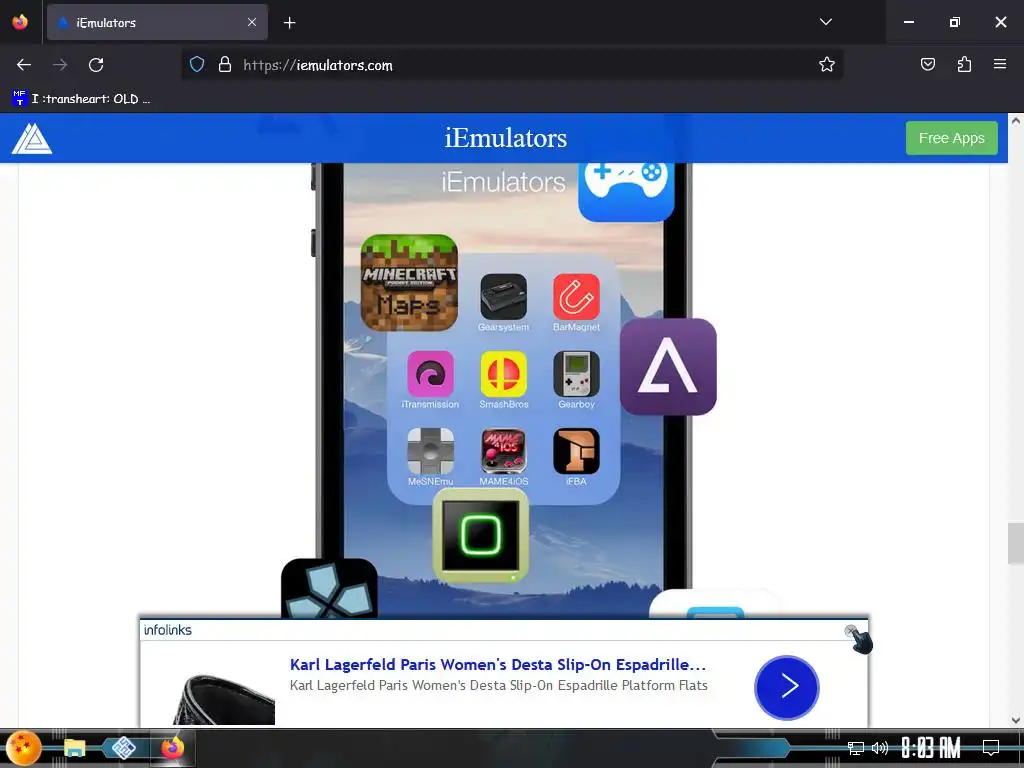Screen dimensions: 1024x768
Task: Open the Free Apps button
Action: click(951, 138)
